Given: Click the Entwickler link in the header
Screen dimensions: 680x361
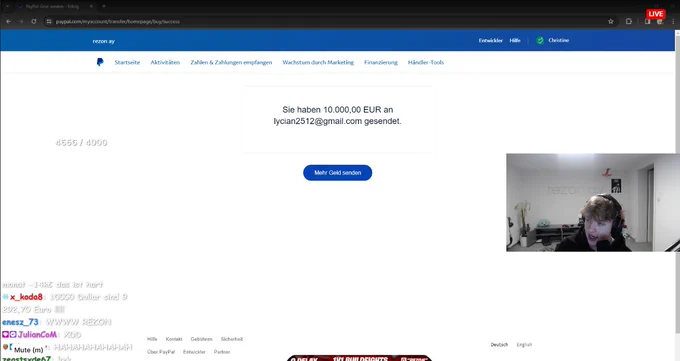Looking at the screenshot, I should click(x=490, y=40).
